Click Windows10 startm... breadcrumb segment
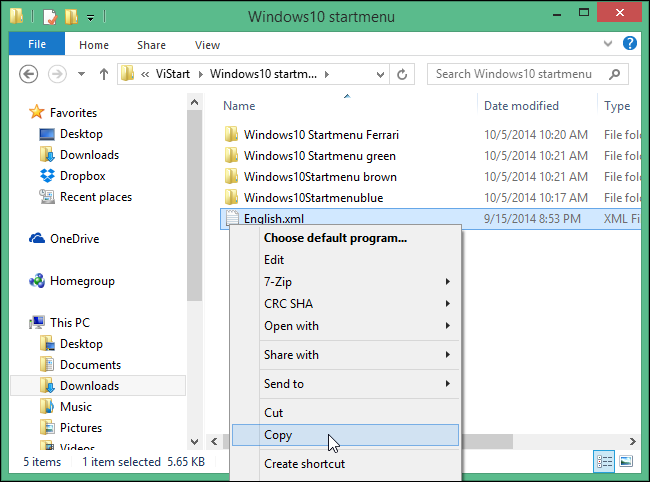The width and height of the screenshot is (650, 482). pyautogui.click(x=263, y=74)
